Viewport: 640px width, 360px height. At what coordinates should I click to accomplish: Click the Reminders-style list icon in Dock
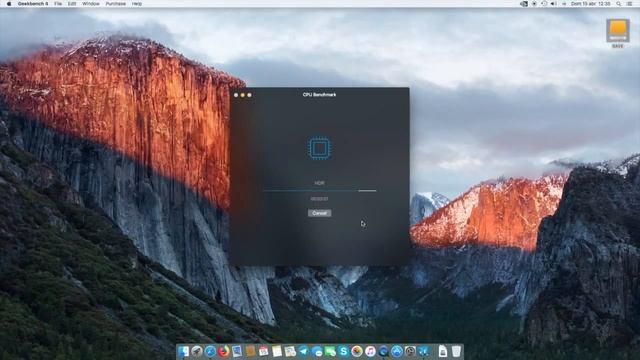pyautogui.click(x=290, y=351)
